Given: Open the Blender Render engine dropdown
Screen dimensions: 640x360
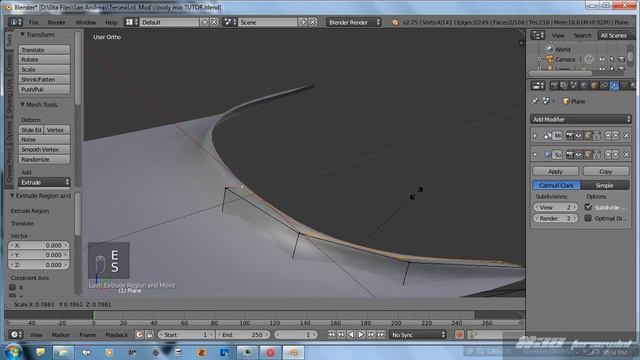Looking at the screenshot, I should point(354,22).
